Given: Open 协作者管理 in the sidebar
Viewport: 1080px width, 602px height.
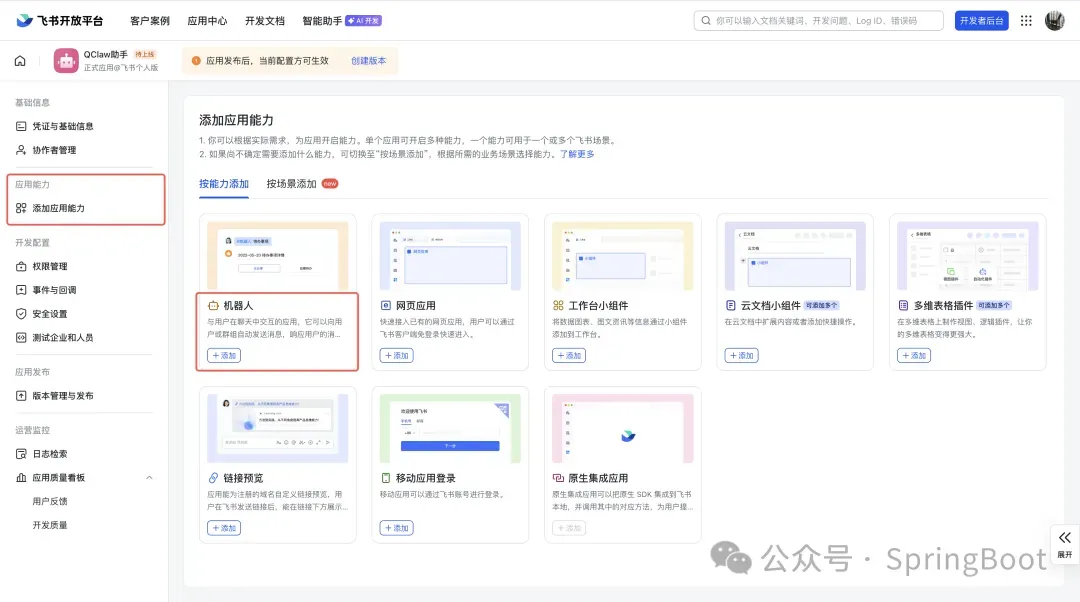Looking at the screenshot, I should tap(54, 150).
